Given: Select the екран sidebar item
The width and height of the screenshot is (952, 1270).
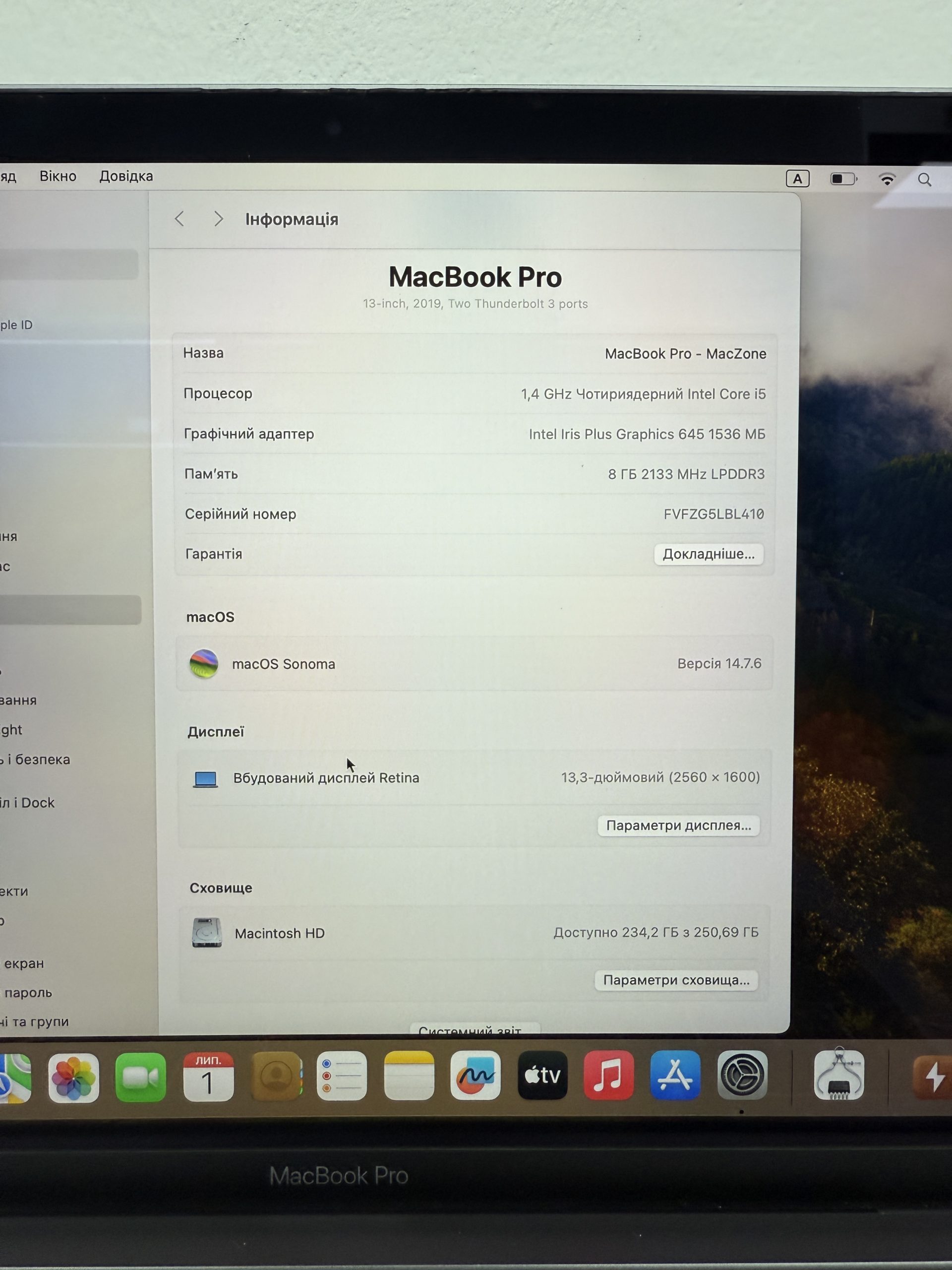Looking at the screenshot, I should click(x=23, y=963).
